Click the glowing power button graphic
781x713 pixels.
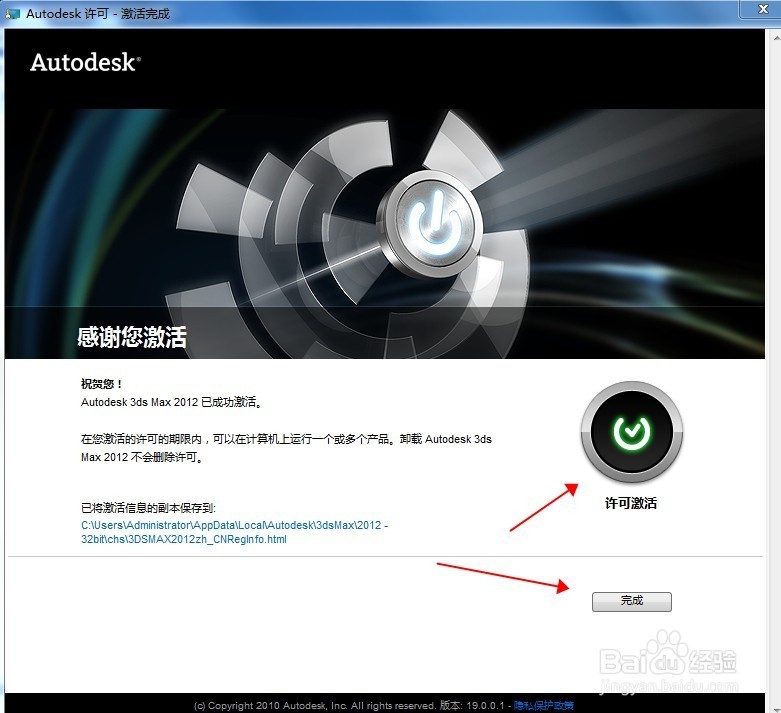[431, 223]
